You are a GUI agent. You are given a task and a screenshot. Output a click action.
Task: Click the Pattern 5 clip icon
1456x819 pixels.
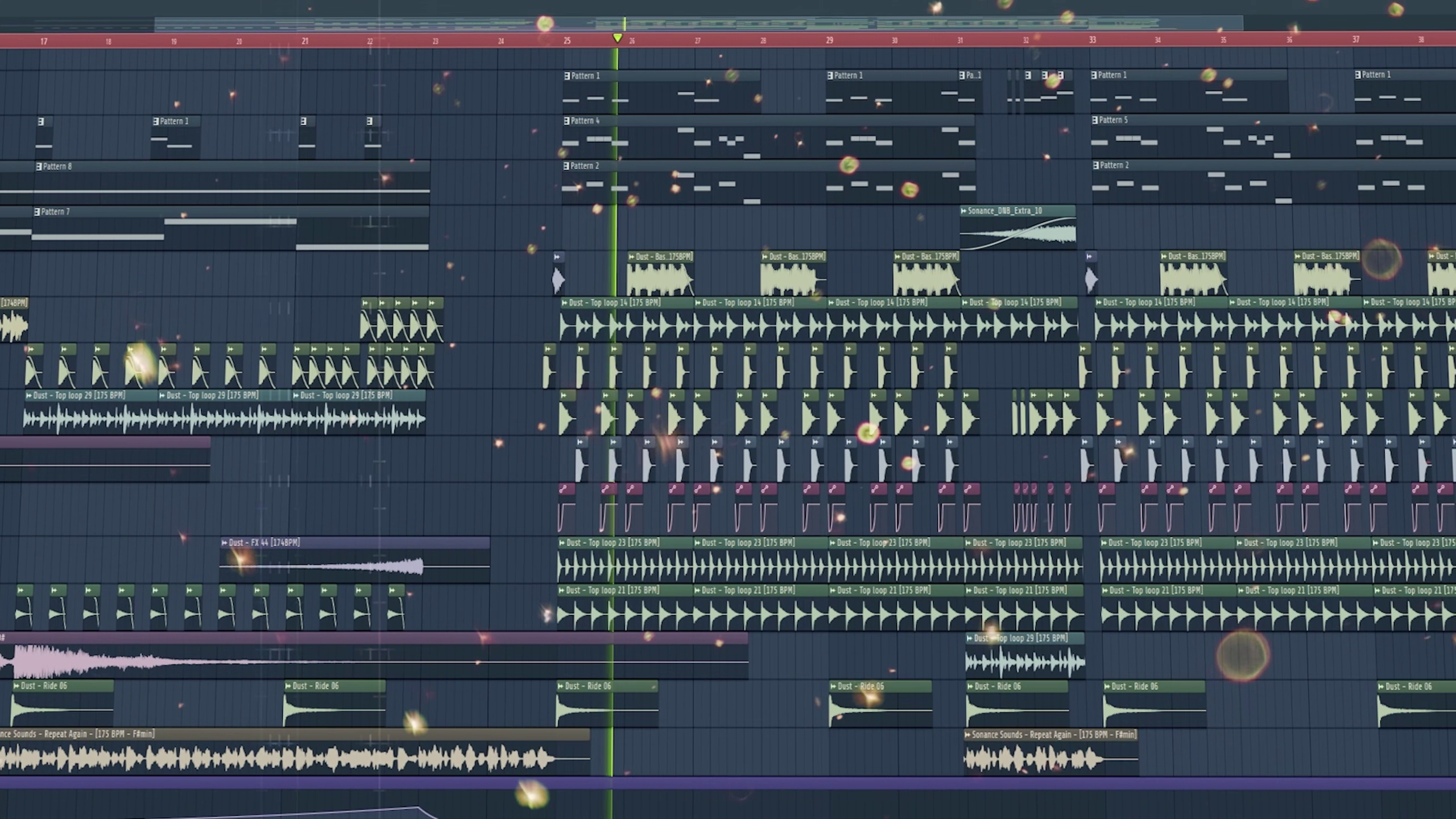tap(1095, 121)
